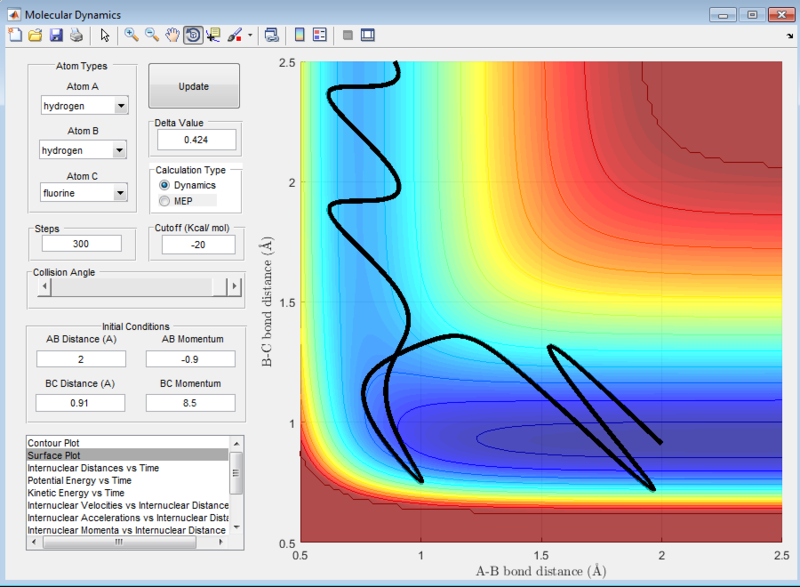Click the Print Figure icon
This screenshot has height=587, width=800.
click(x=76, y=35)
